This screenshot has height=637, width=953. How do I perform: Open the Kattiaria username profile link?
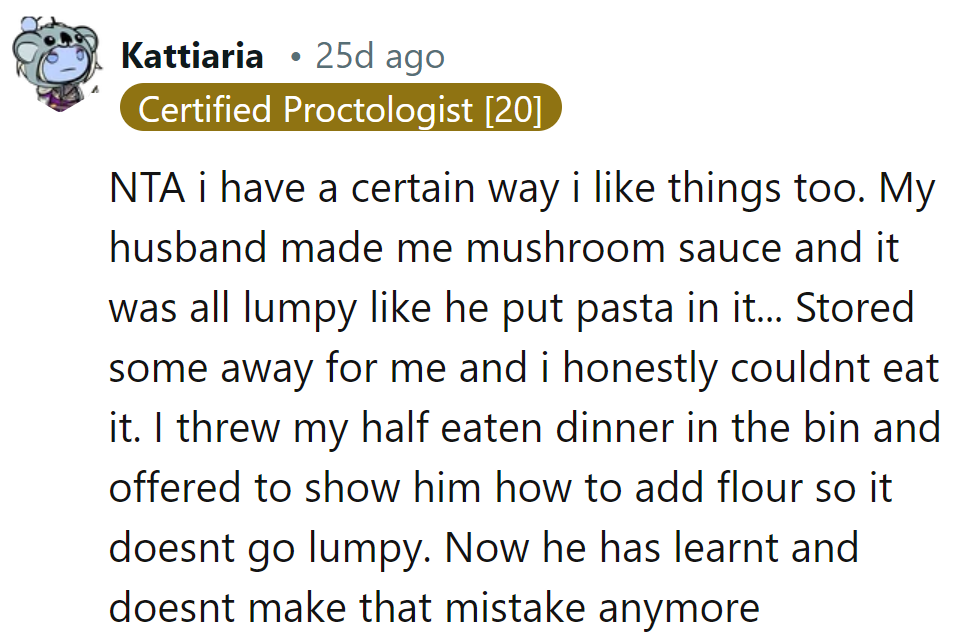click(x=192, y=56)
